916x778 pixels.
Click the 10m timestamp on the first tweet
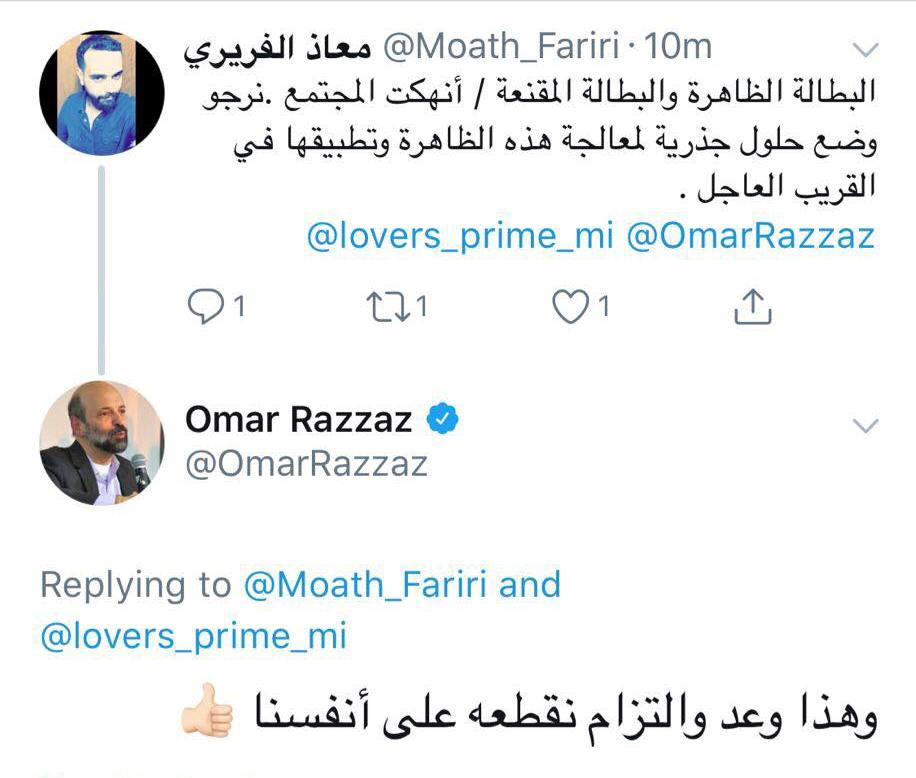coord(678,47)
